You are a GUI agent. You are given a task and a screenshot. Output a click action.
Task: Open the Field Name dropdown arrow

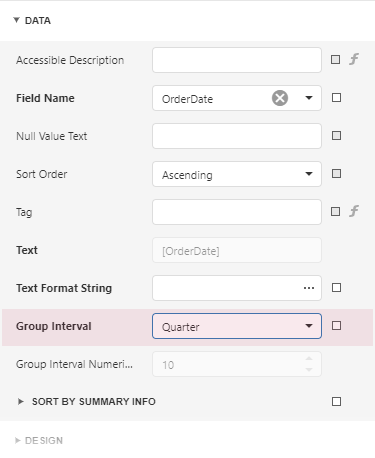click(x=309, y=98)
